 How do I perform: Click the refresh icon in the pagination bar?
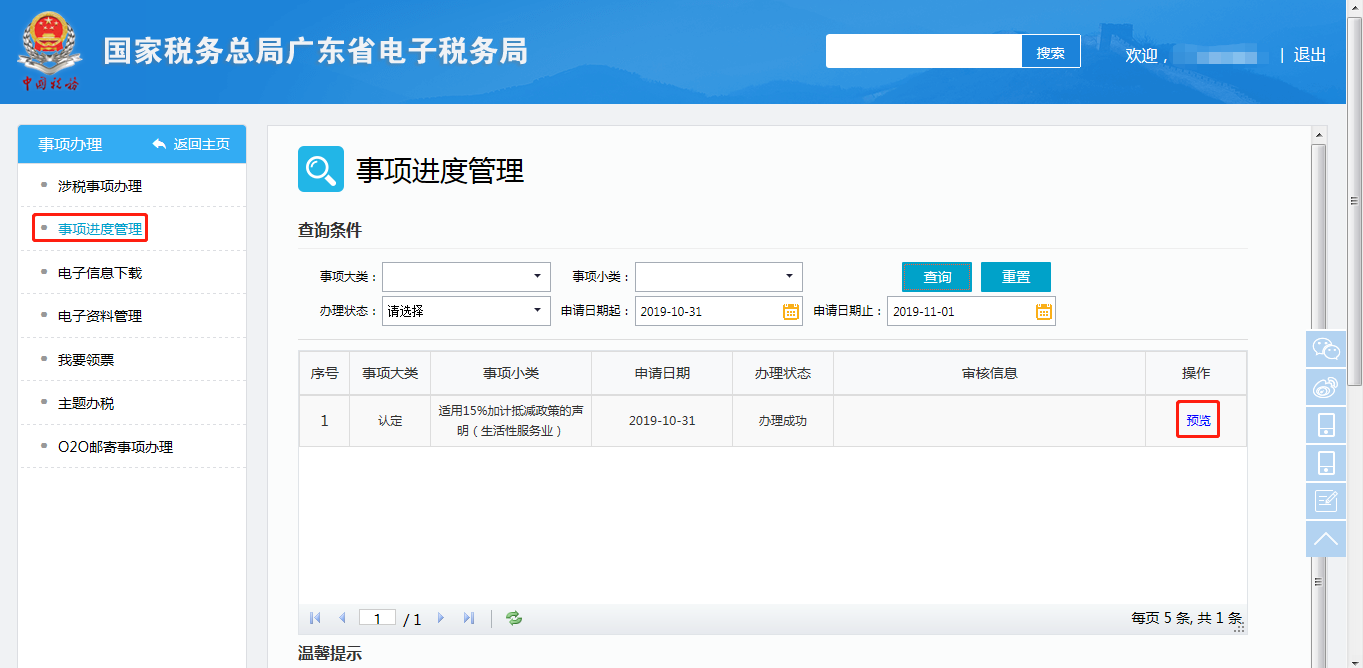[x=513, y=617]
